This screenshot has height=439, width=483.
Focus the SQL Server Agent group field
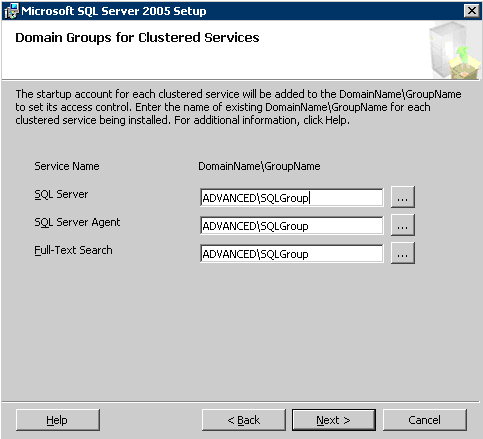pos(292,226)
